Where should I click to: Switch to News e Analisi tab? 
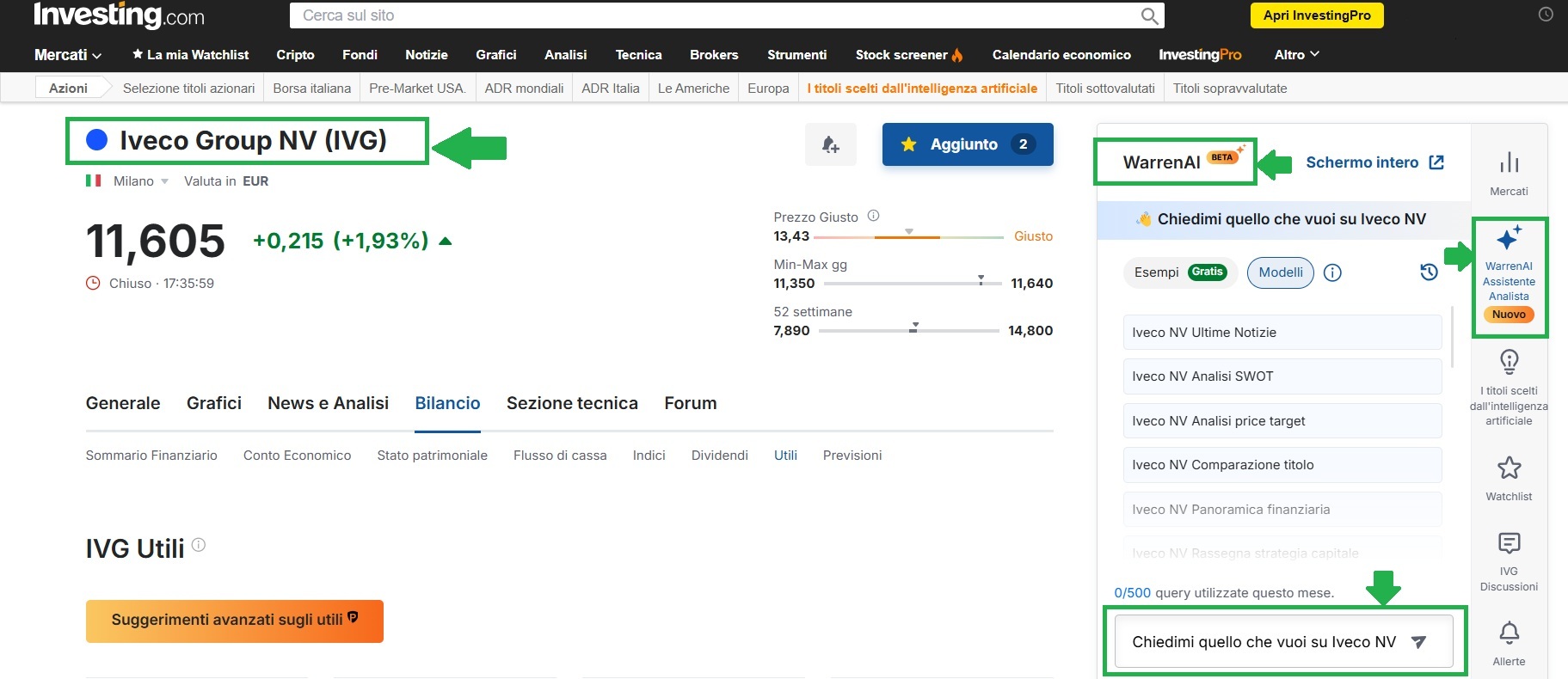(x=329, y=403)
